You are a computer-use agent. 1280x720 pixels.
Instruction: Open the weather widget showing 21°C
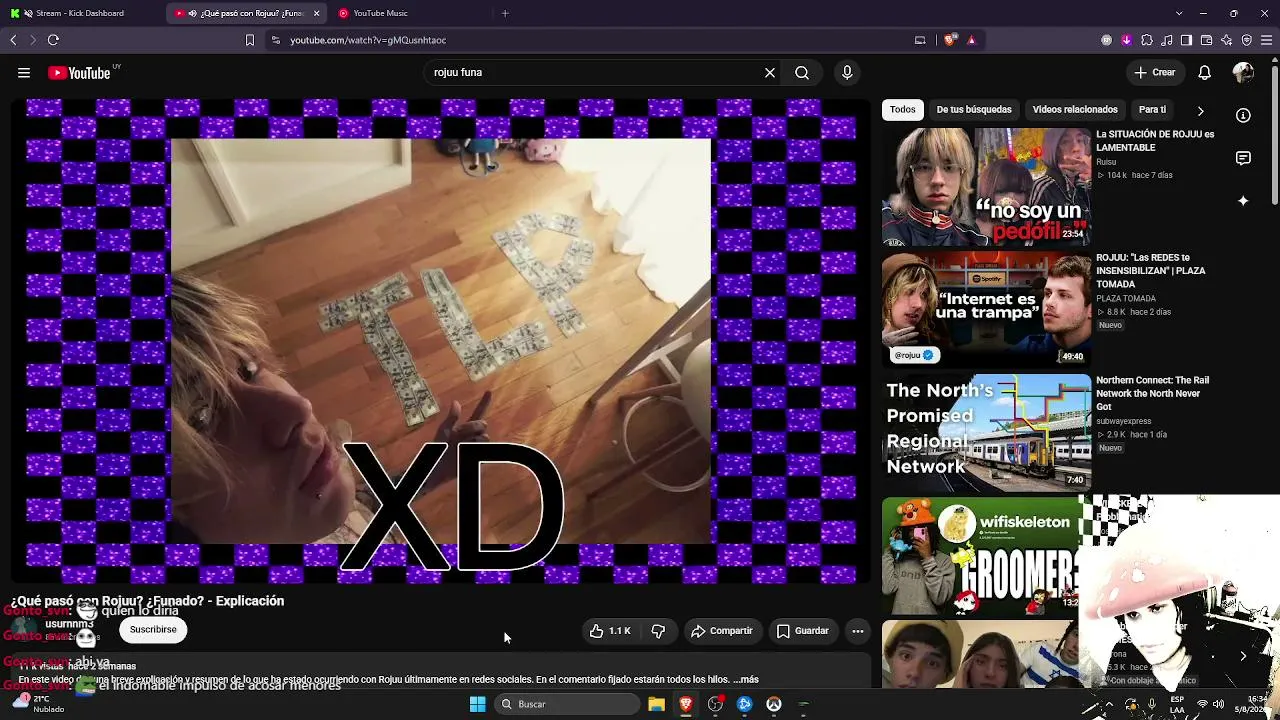[x=36, y=704]
